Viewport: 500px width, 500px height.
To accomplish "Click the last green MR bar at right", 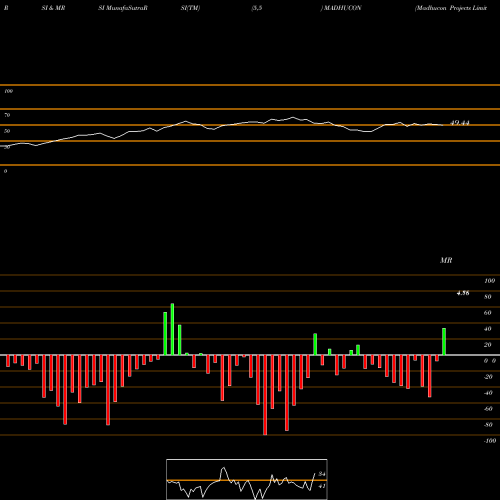I will (x=444, y=342).
